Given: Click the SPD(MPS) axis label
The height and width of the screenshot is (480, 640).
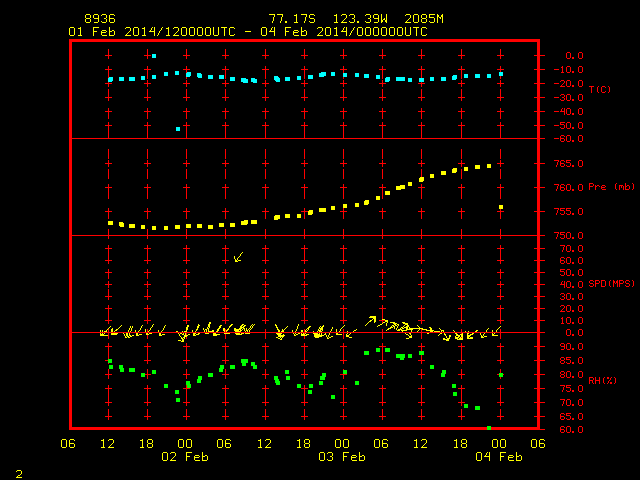Looking at the screenshot, I should tap(611, 283).
